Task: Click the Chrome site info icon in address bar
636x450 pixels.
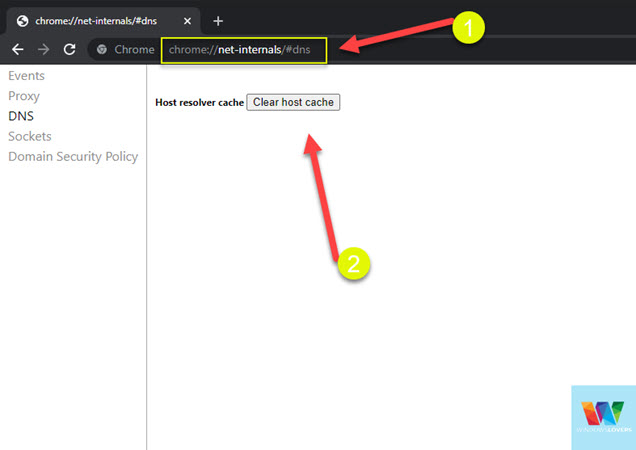Action: click(x=101, y=50)
